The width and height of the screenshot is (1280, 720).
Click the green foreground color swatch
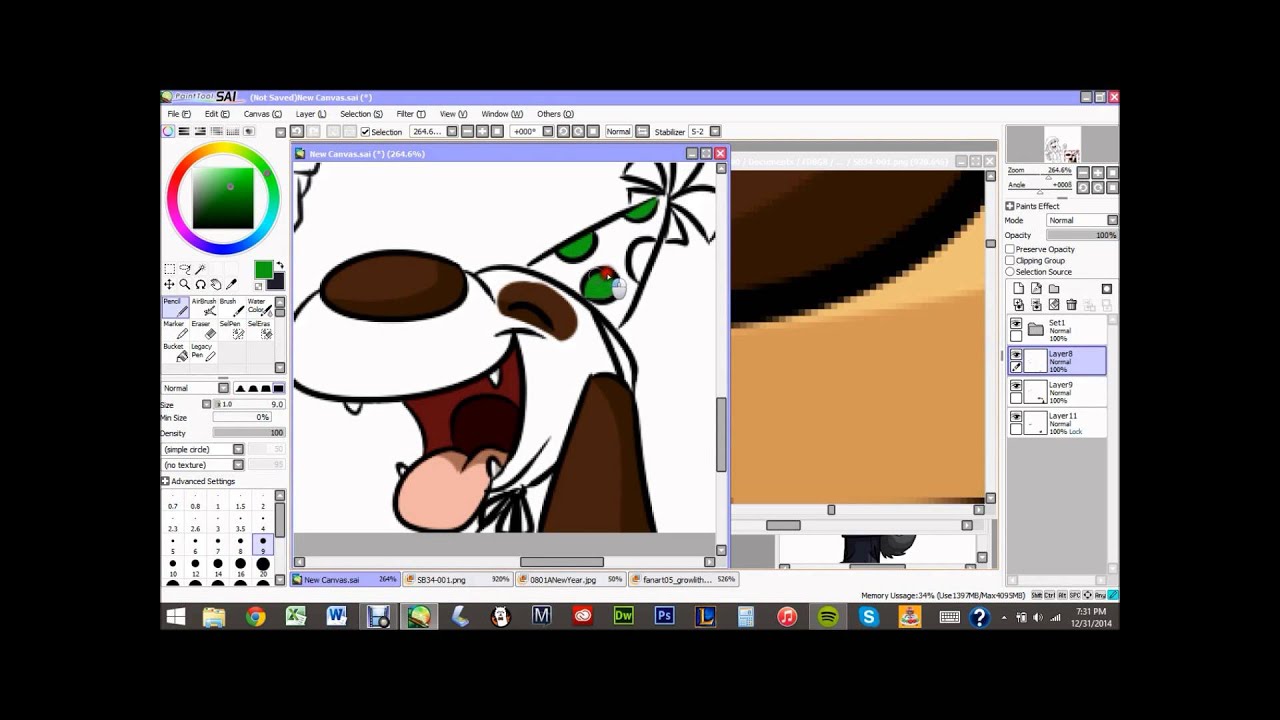pyautogui.click(x=263, y=270)
